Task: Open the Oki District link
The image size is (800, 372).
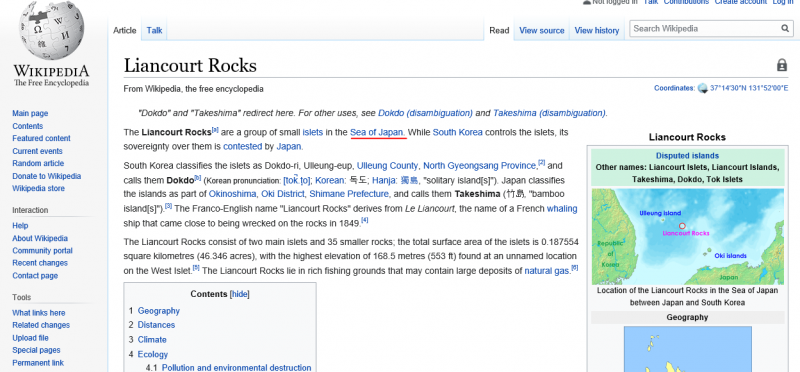Action: [x=283, y=194]
